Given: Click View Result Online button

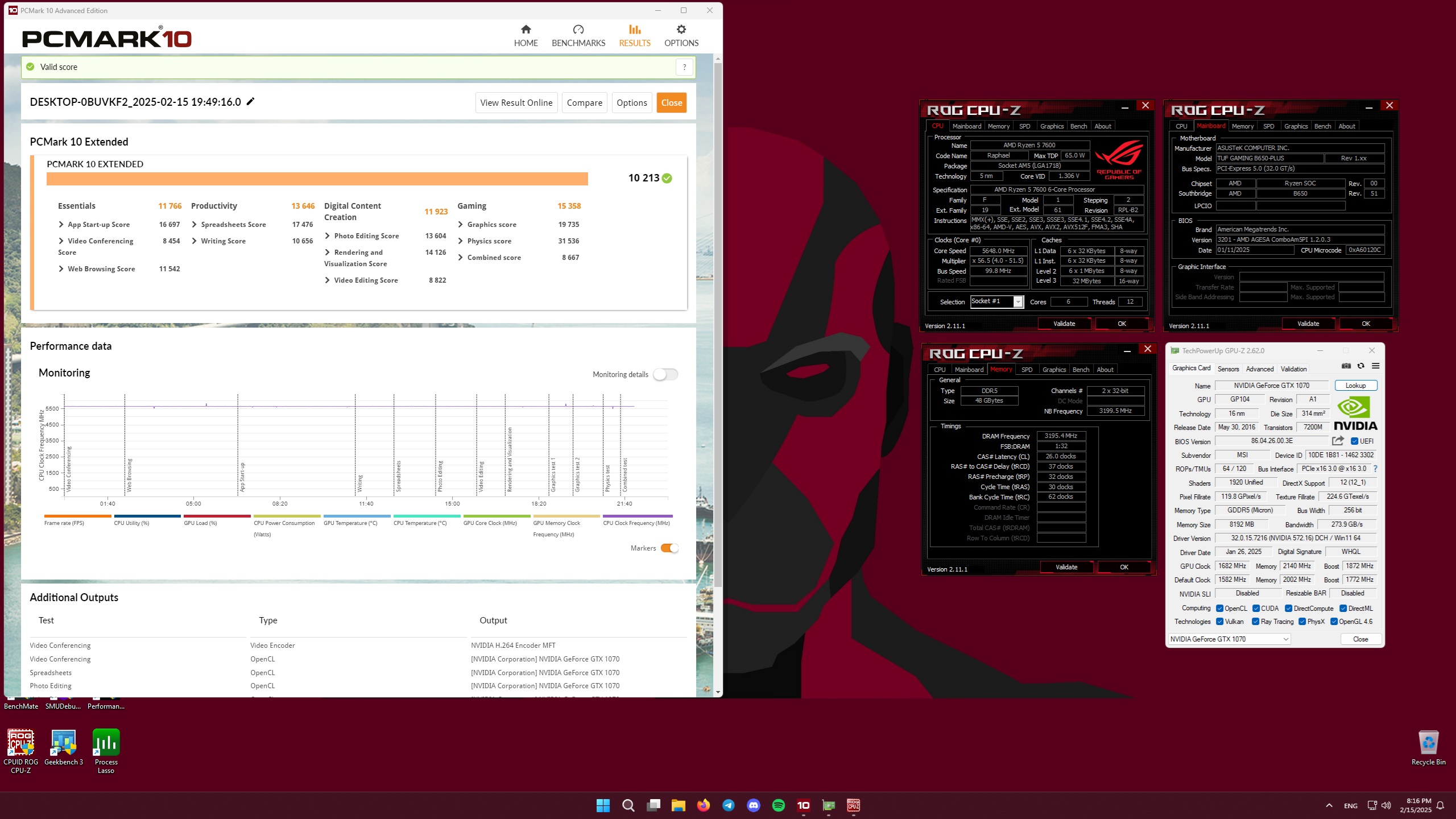Looking at the screenshot, I should pos(516,102).
